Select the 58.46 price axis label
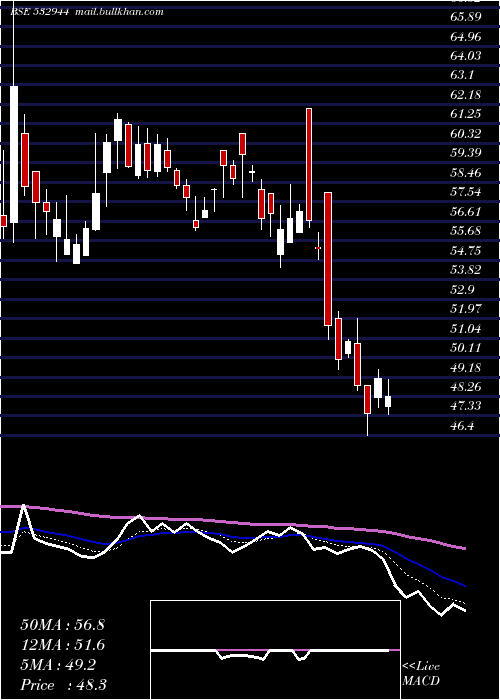Screen dimensions: 500x700 pyautogui.click(x=466, y=172)
